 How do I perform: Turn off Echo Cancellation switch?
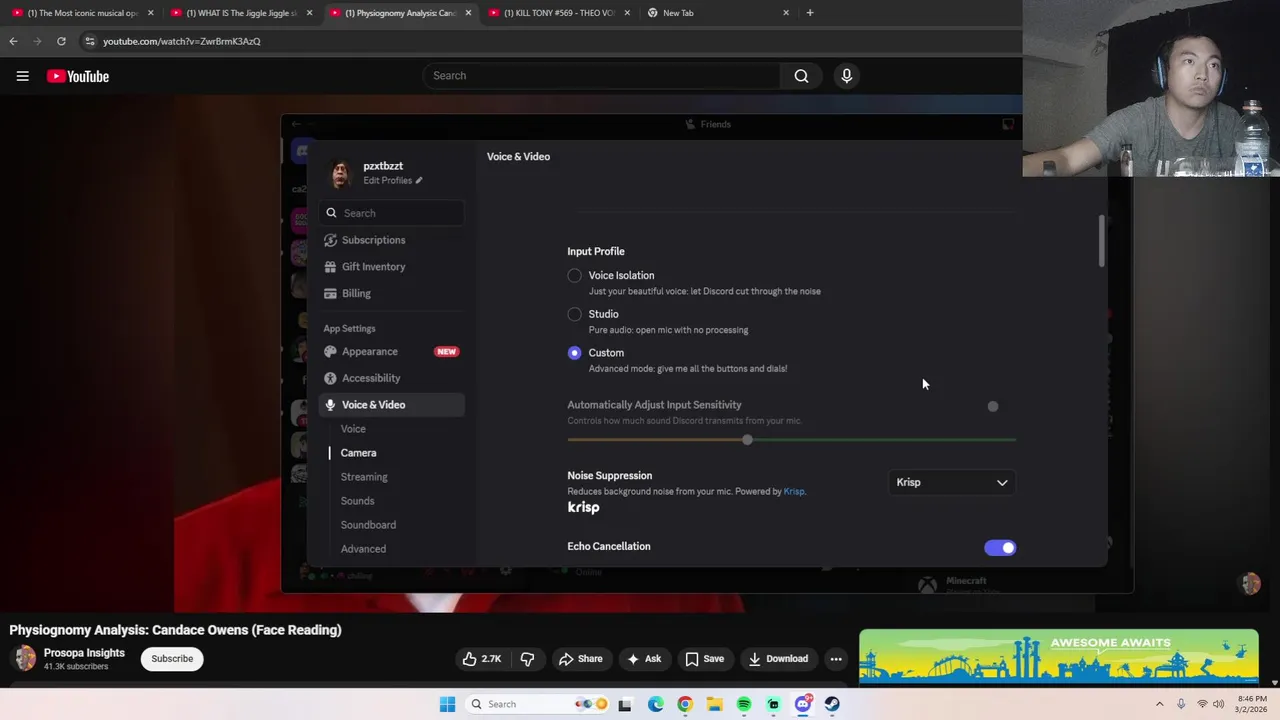(999, 548)
